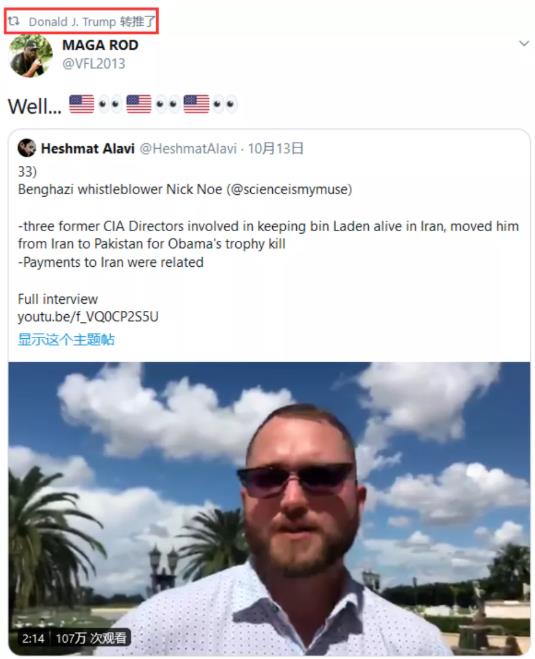535x659 pixels.
Task: Click the retweet icon beside Donald J. Trump
Action: (x=14, y=21)
